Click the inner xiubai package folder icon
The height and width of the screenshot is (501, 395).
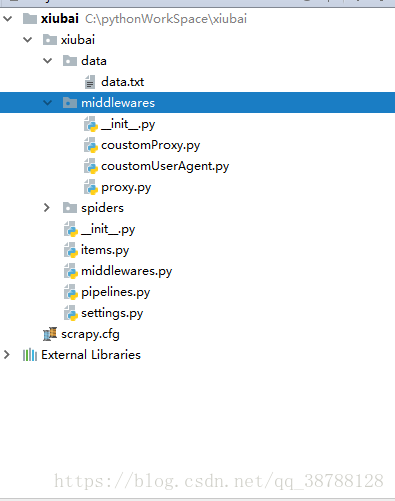coord(50,40)
